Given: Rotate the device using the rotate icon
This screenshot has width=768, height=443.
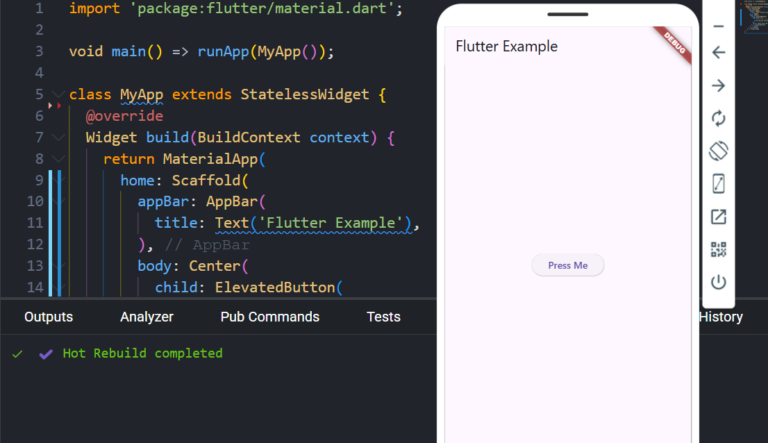Looking at the screenshot, I should (x=718, y=151).
